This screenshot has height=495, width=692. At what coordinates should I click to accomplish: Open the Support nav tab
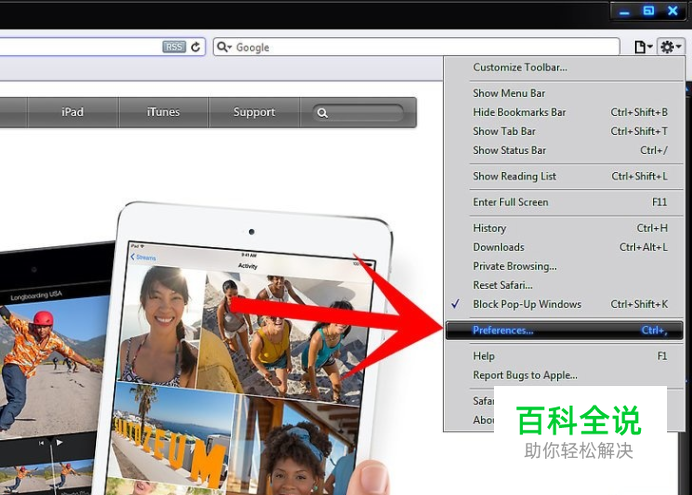click(254, 112)
